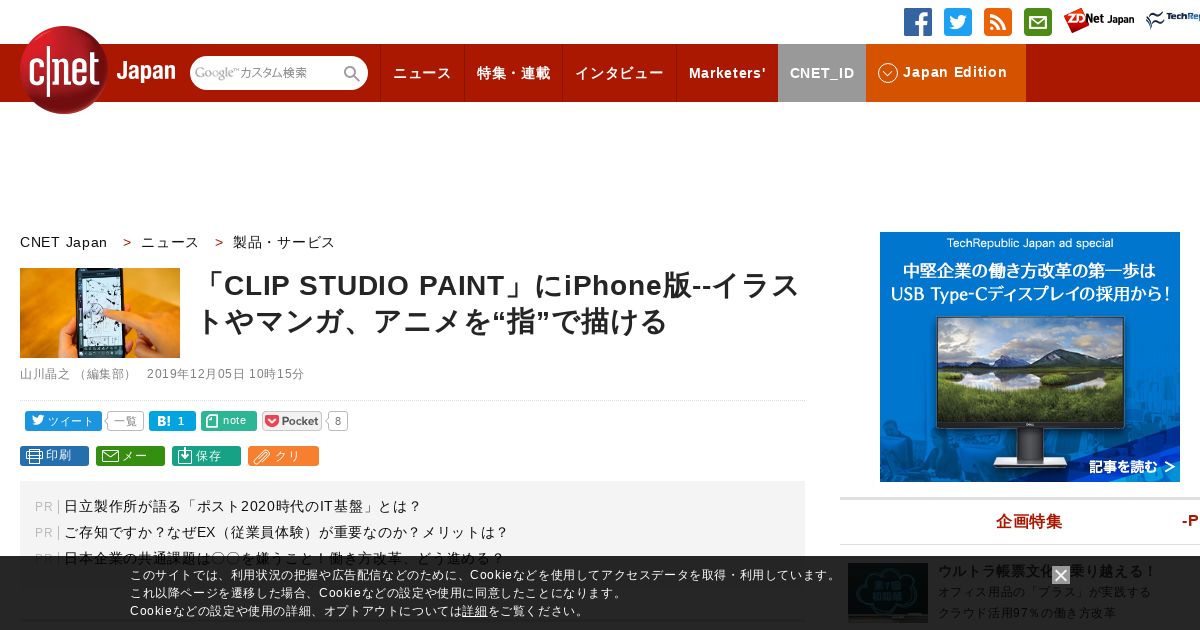Bookmark with Hatena B! button
The width and height of the screenshot is (1200, 630).
click(172, 421)
